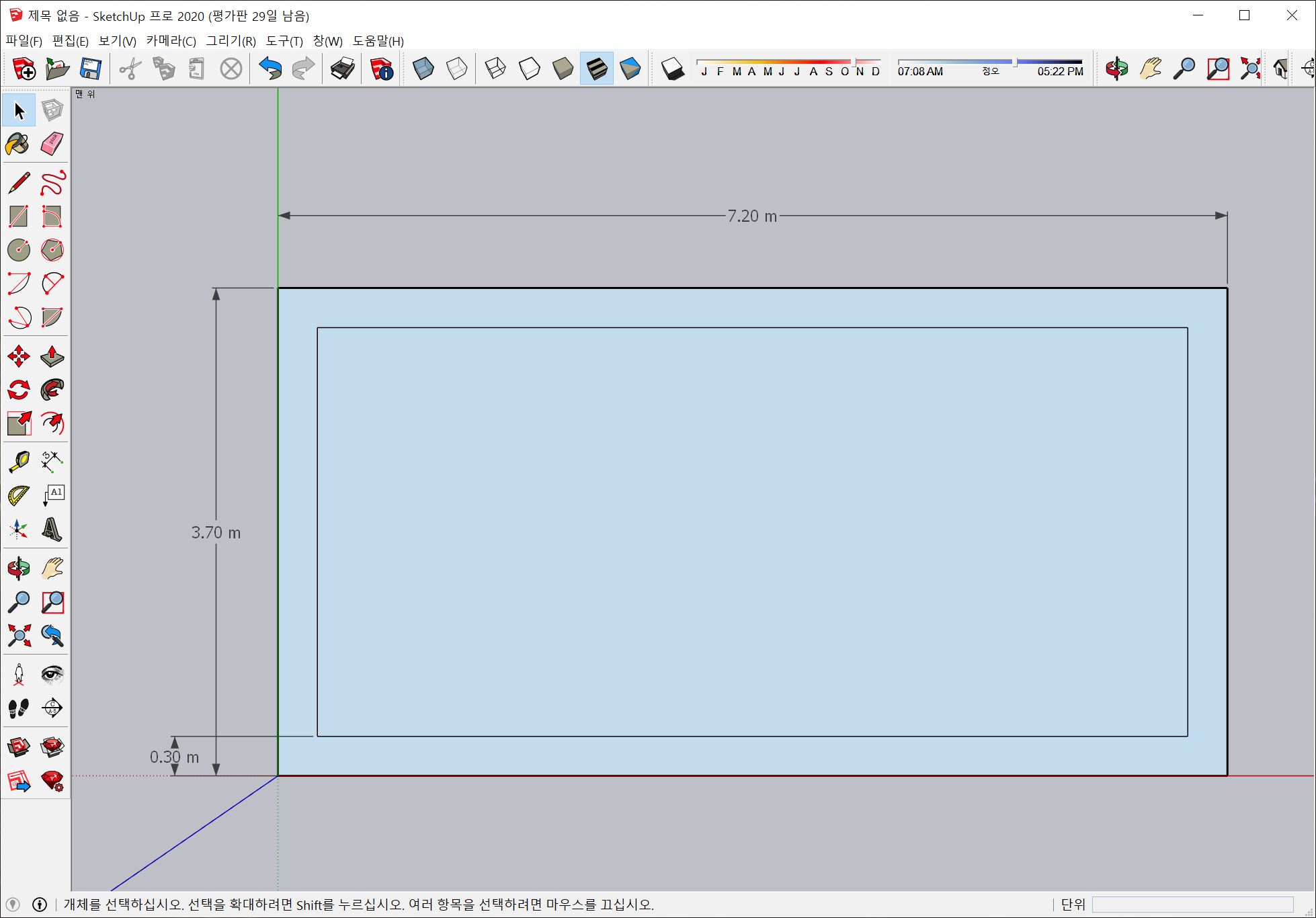
Task: Adjust the shadow time-of-day slider
Action: tap(1015, 62)
